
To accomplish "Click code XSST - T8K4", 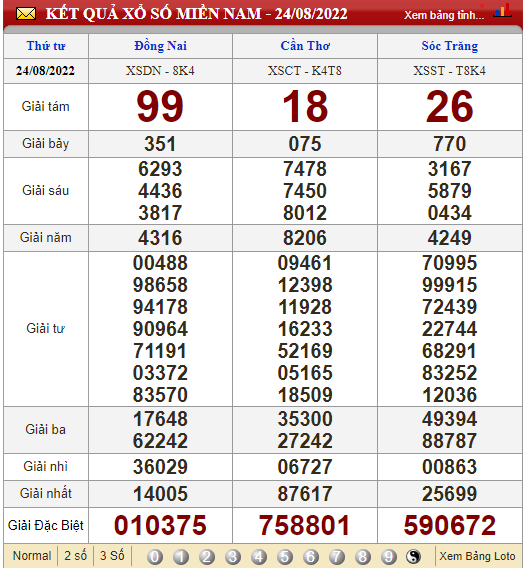I will pyautogui.click(x=449, y=71).
